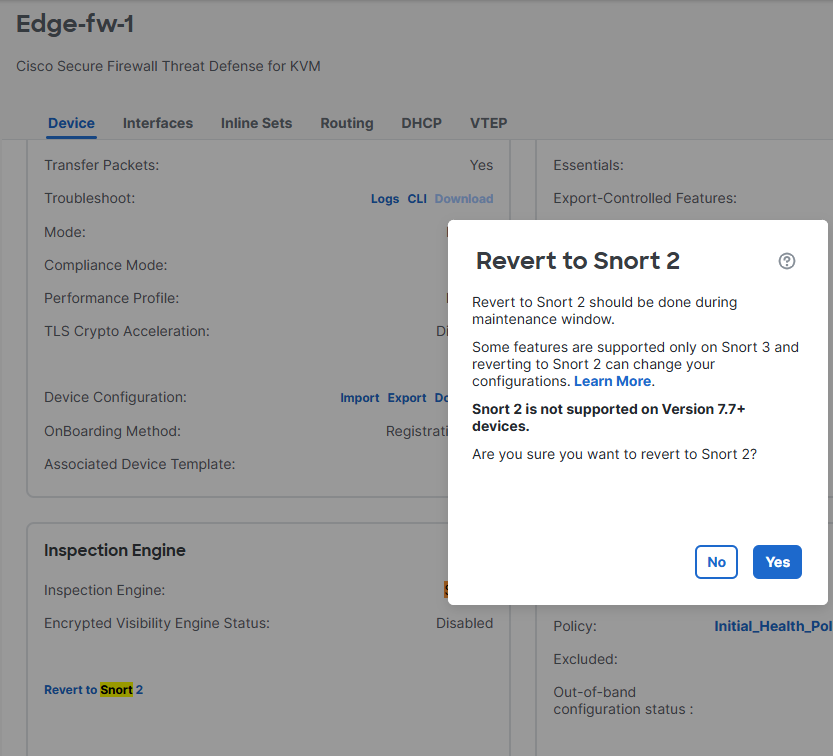The height and width of the screenshot is (756, 833).
Task: Click Cisco Secure Firewall Threat Defense subtitle
Action: [x=168, y=66]
